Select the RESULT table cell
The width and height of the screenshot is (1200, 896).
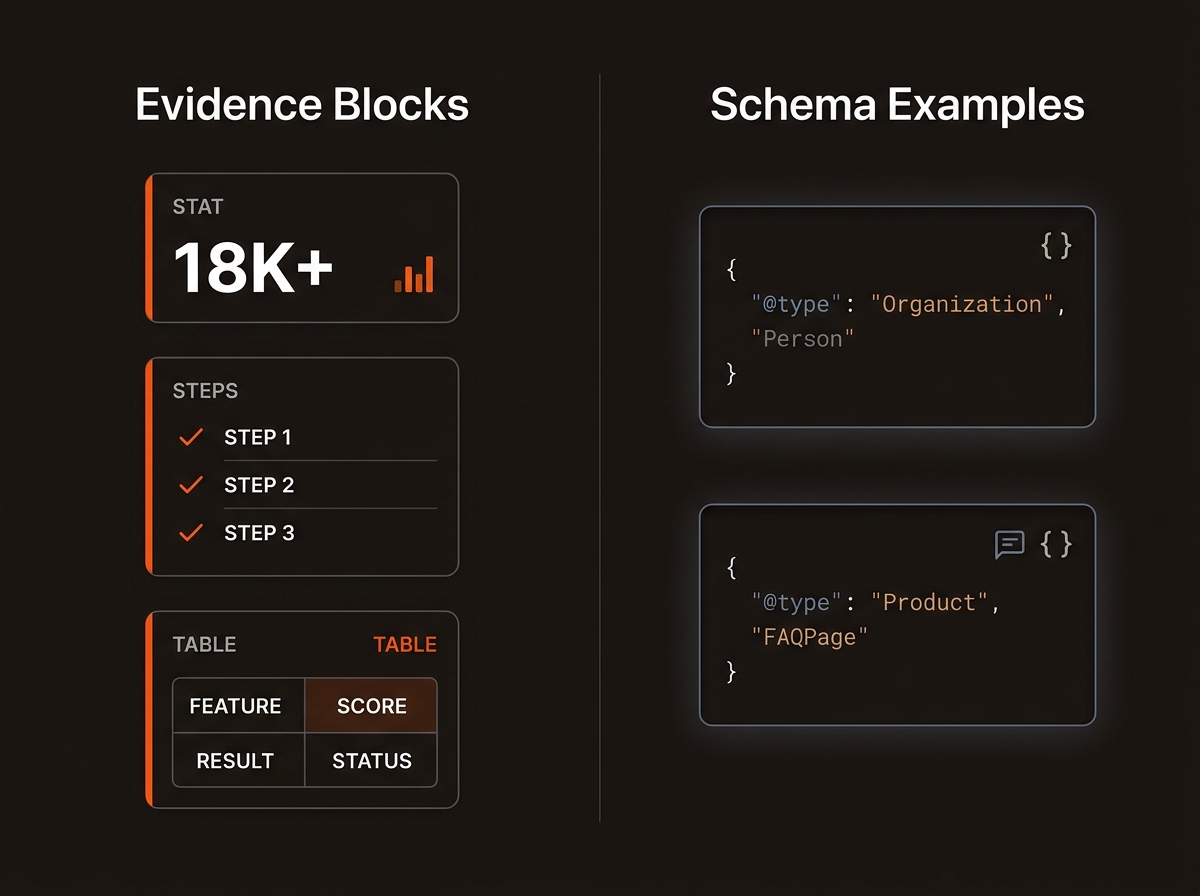[239, 760]
